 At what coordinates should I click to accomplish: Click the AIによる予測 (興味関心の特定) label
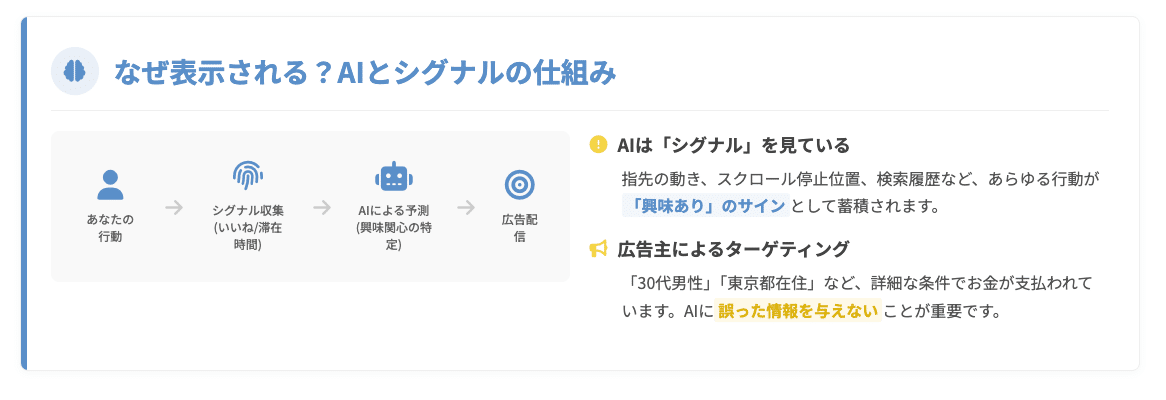click(393, 227)
